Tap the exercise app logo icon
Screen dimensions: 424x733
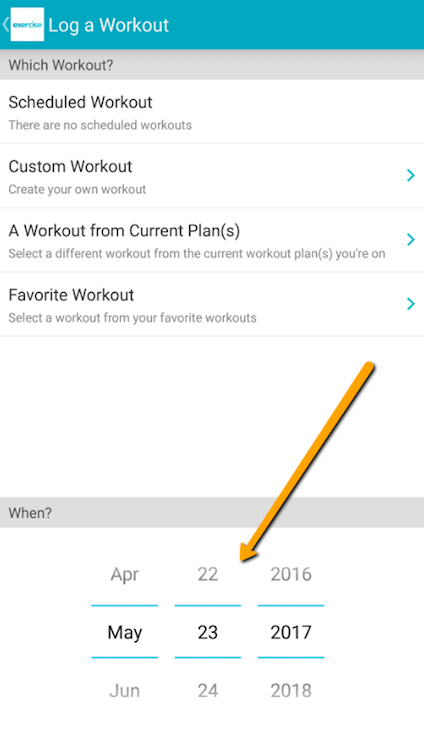coord(27,24)
